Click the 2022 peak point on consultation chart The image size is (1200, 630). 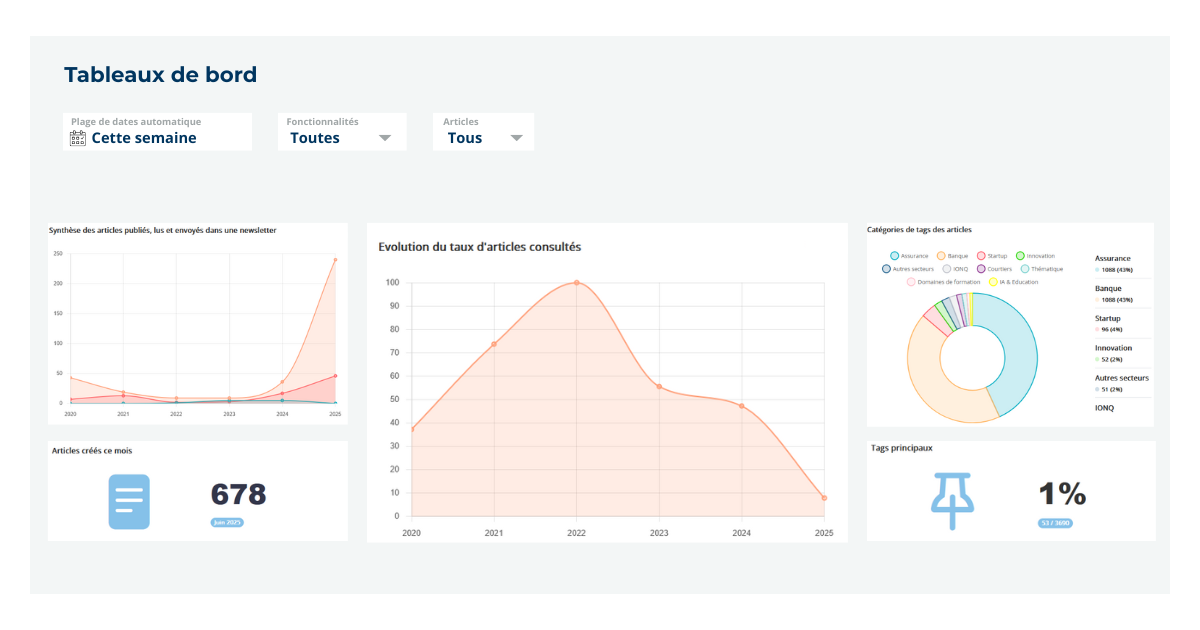coord(576,283)
